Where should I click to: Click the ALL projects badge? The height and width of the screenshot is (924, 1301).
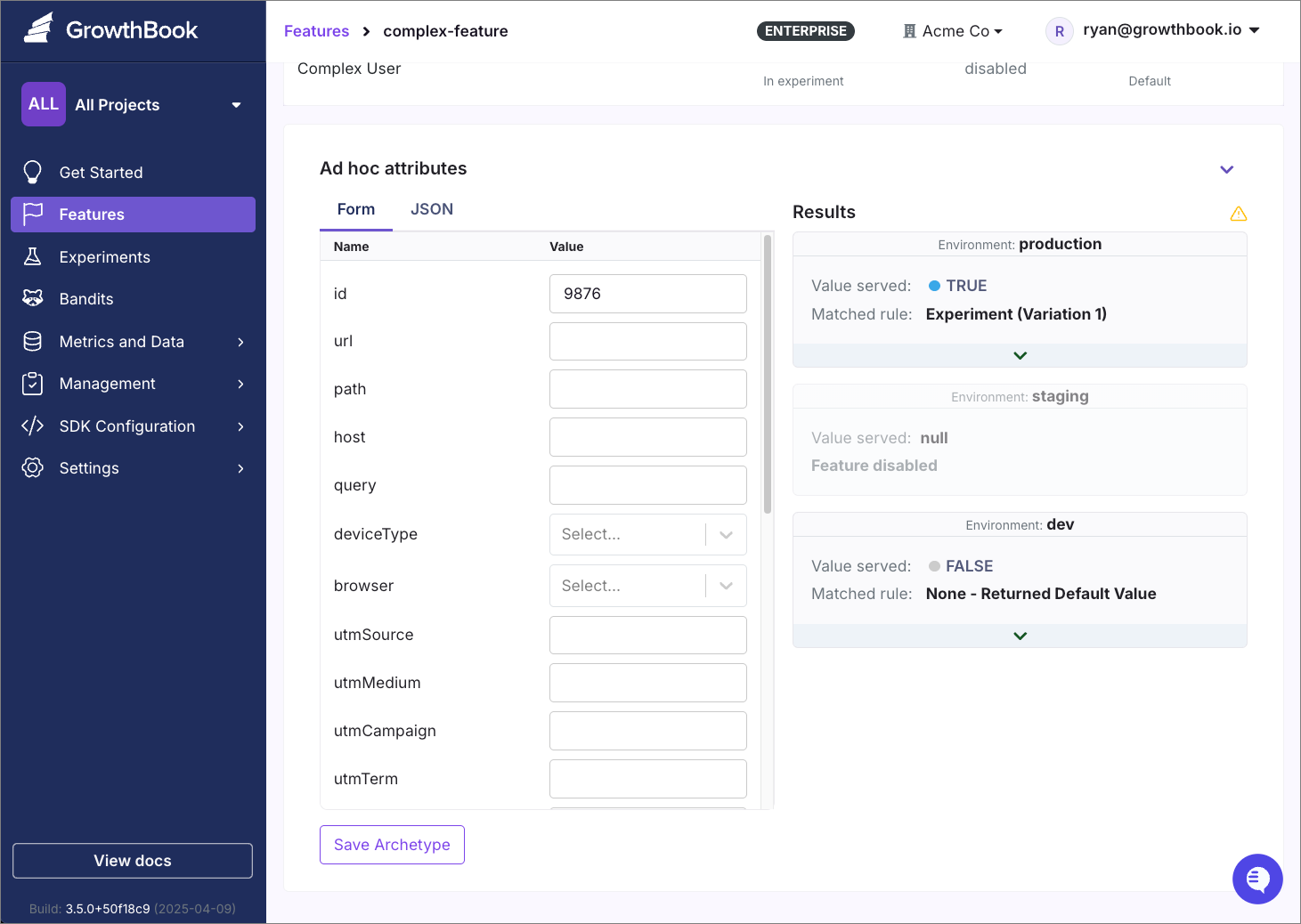[x=44, y=104]
